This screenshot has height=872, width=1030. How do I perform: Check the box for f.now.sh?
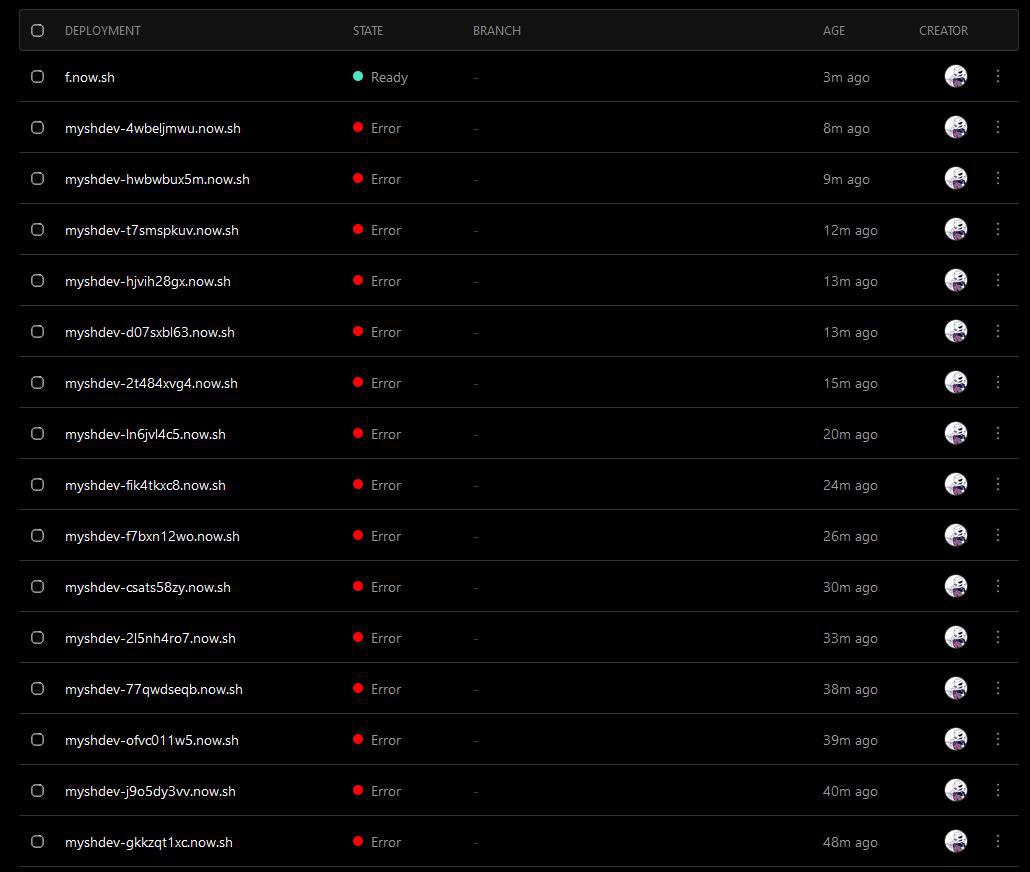tap(37, 76)
